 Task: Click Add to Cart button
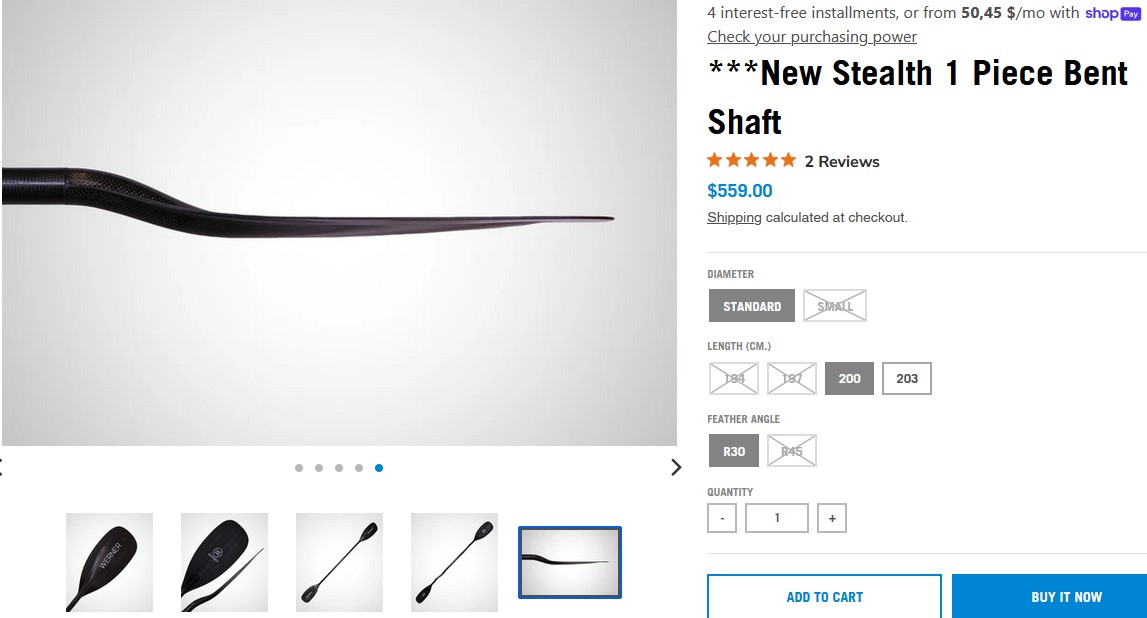824,597
